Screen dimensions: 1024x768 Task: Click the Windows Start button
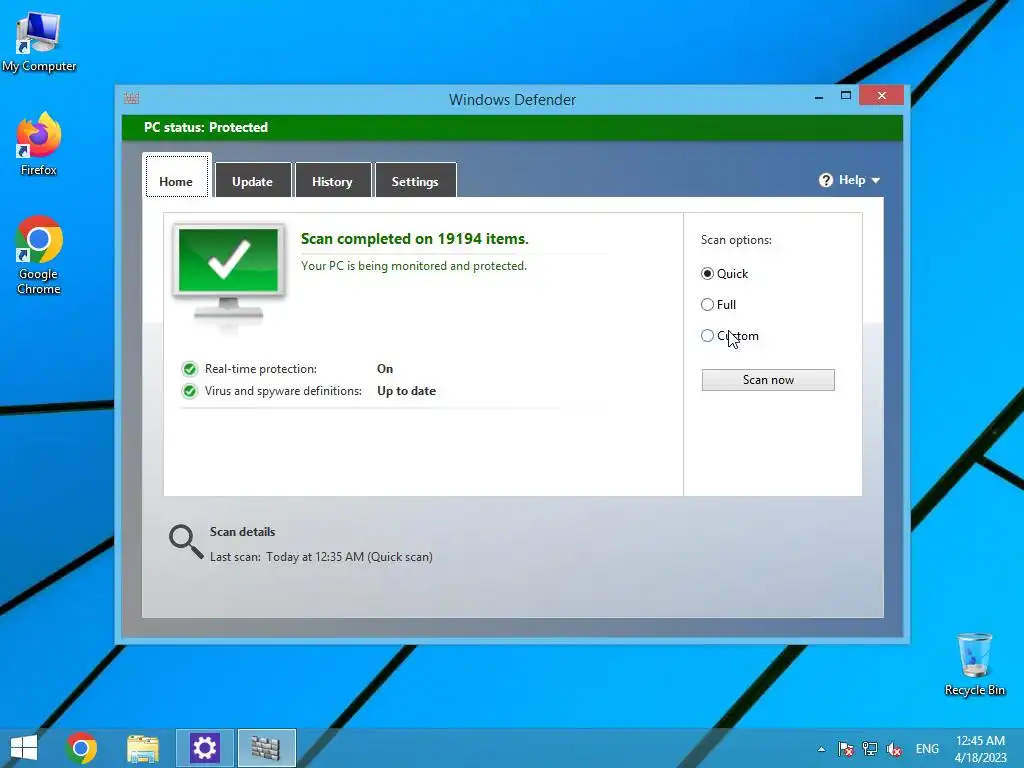coord(24,748)
